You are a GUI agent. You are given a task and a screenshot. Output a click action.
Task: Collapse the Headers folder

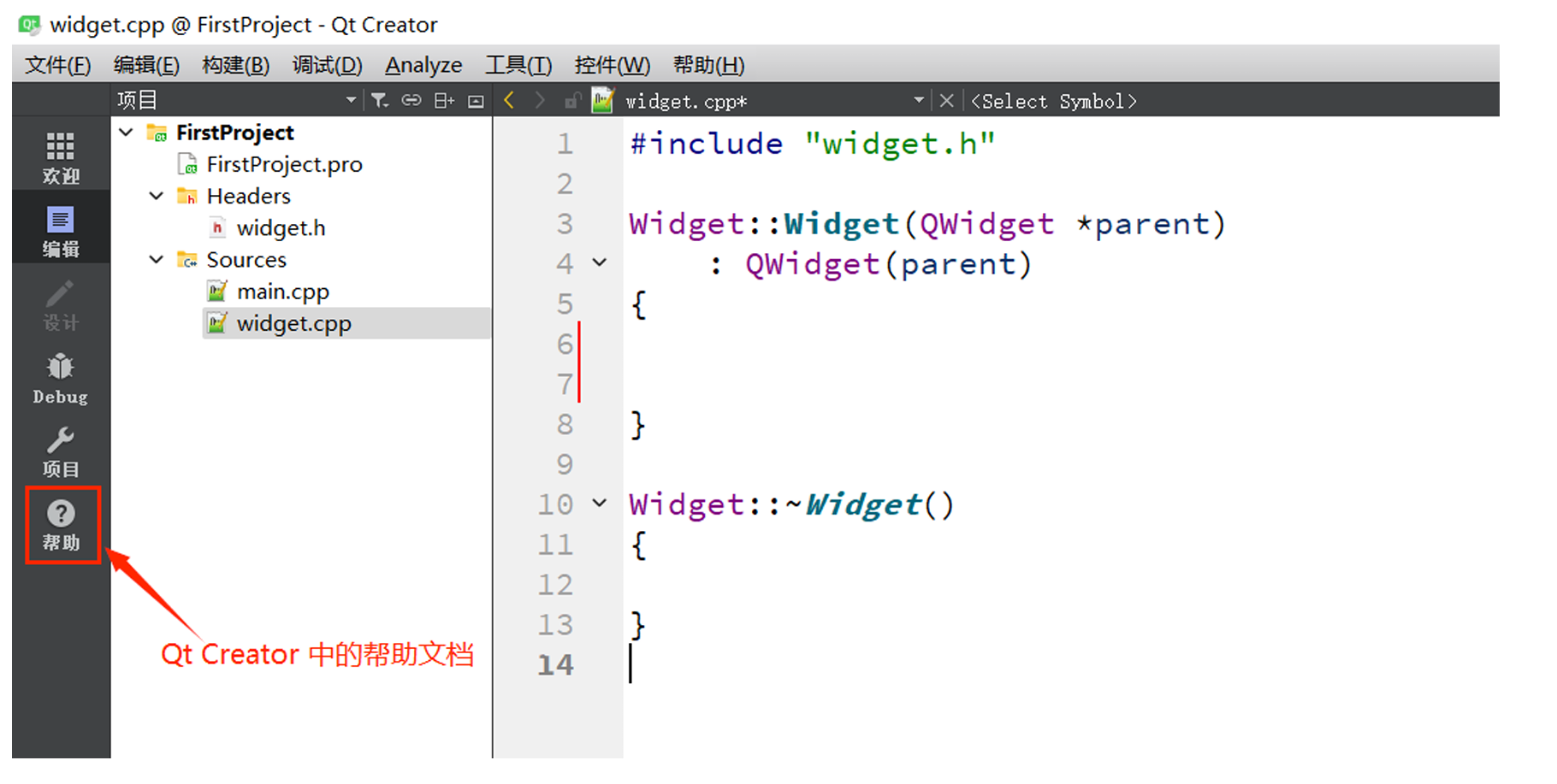(x=157, y=196)
